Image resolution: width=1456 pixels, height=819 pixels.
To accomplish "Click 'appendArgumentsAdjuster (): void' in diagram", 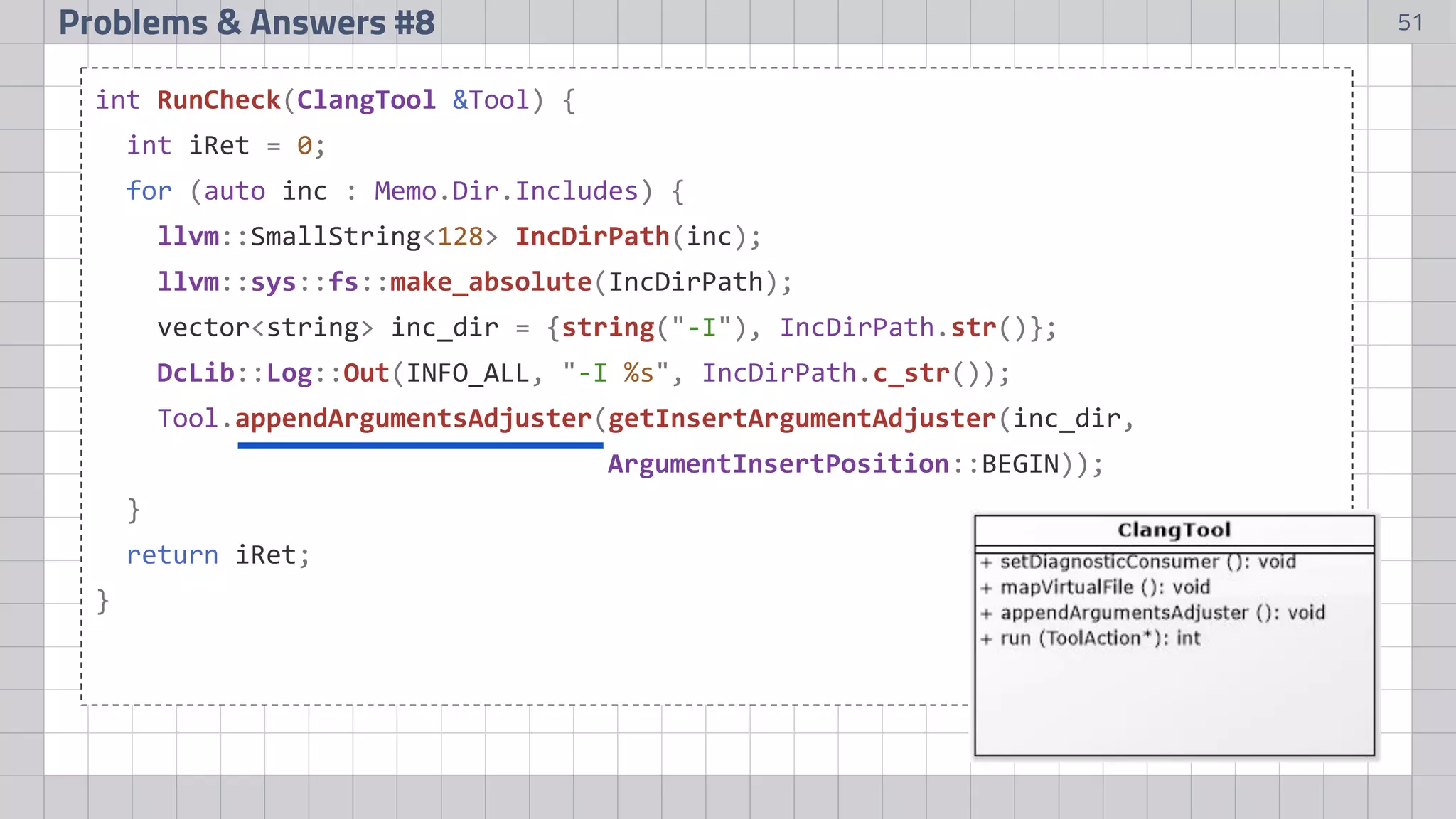I will (x=1162, y=613).
